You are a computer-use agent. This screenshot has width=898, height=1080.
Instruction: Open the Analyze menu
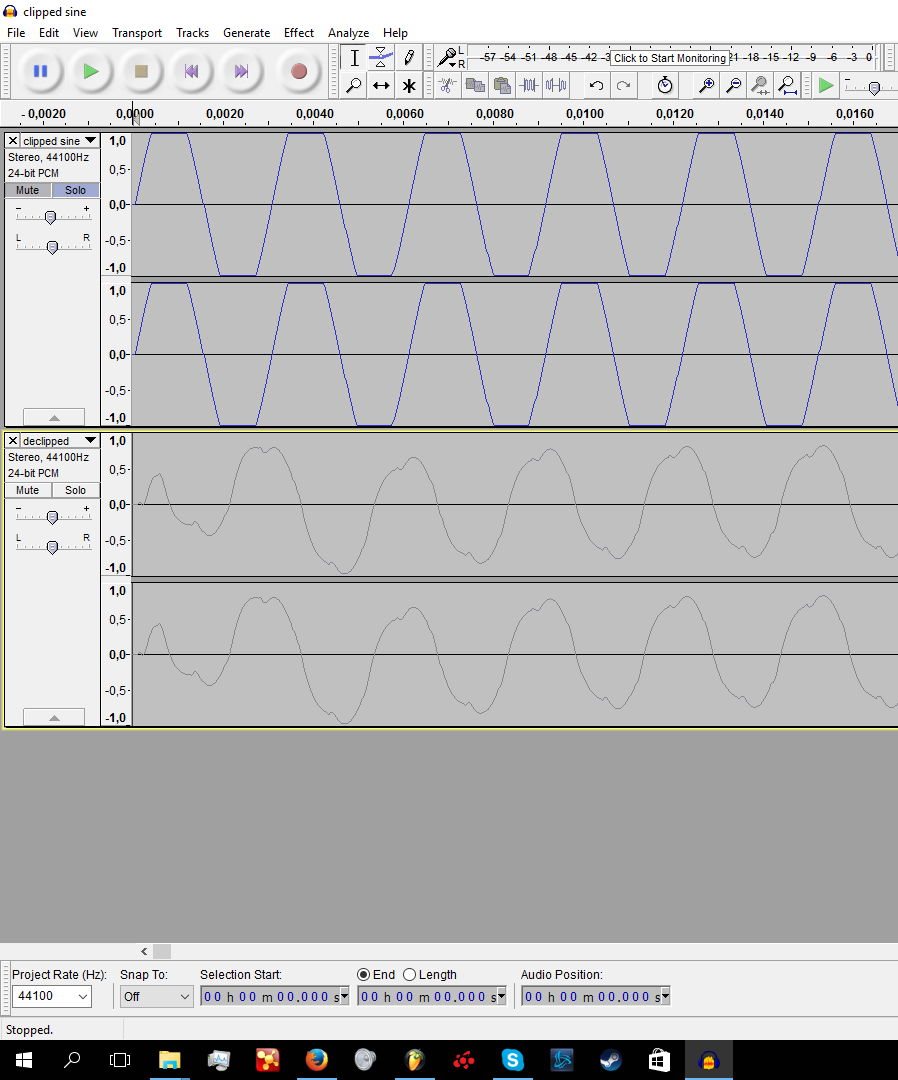[x=348, y=32]
